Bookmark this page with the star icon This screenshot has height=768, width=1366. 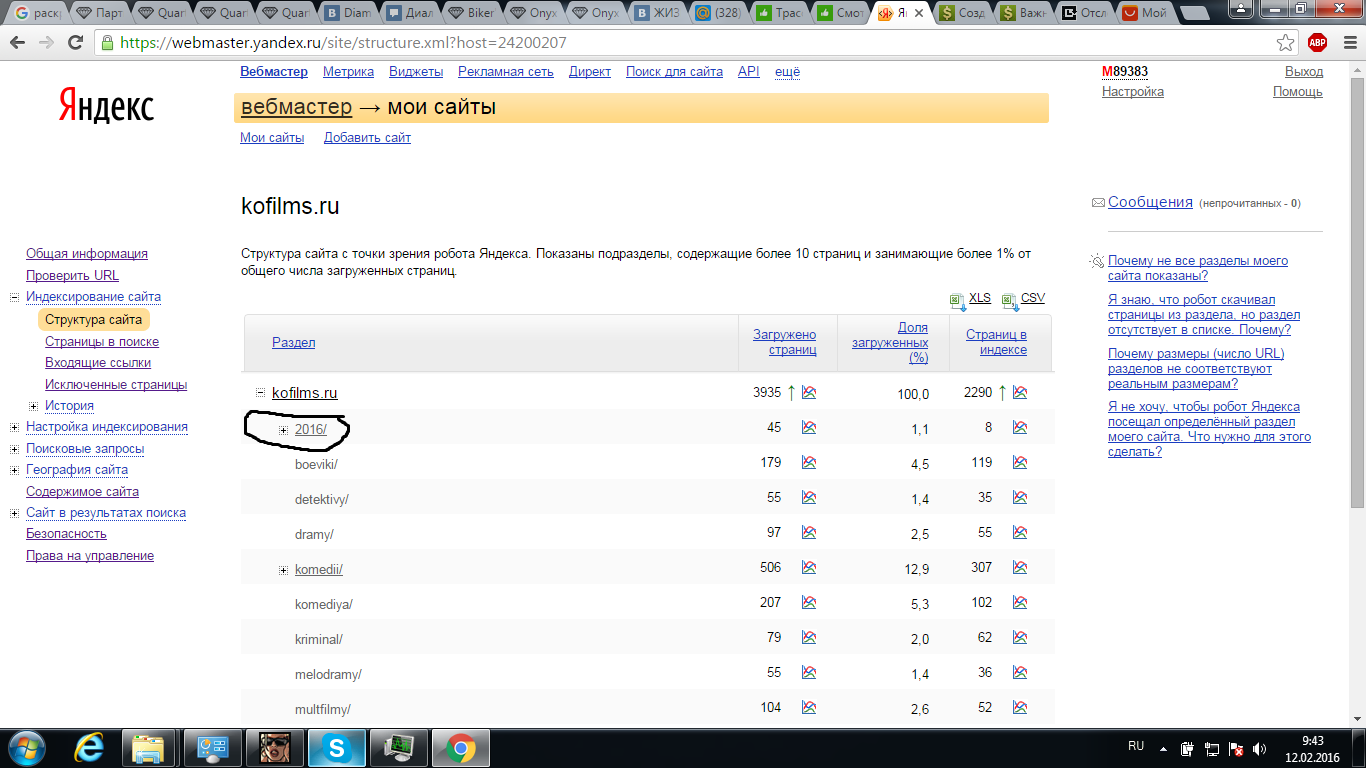coord(1286,43)
